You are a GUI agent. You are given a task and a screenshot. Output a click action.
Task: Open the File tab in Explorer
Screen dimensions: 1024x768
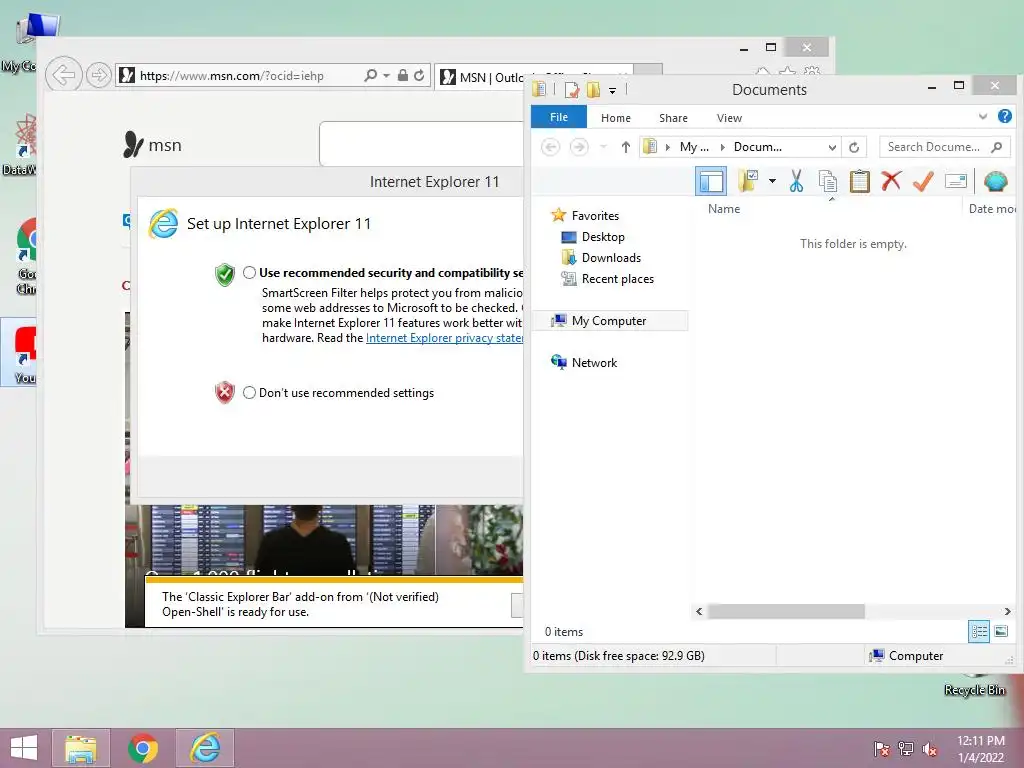[559, 117]
